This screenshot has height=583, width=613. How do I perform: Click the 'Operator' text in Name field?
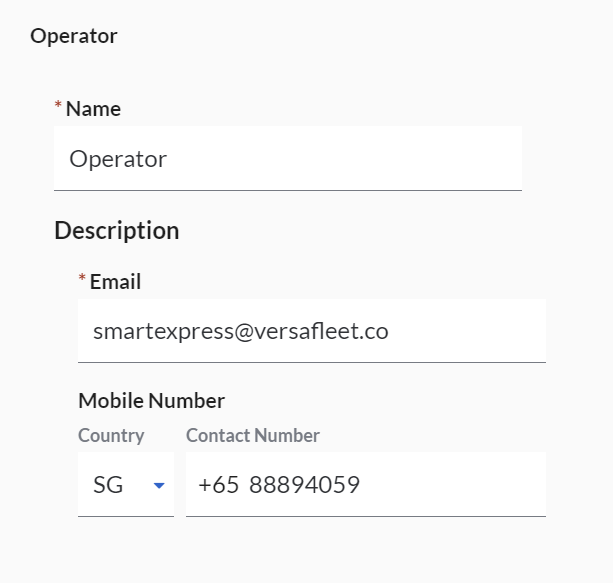118,158
